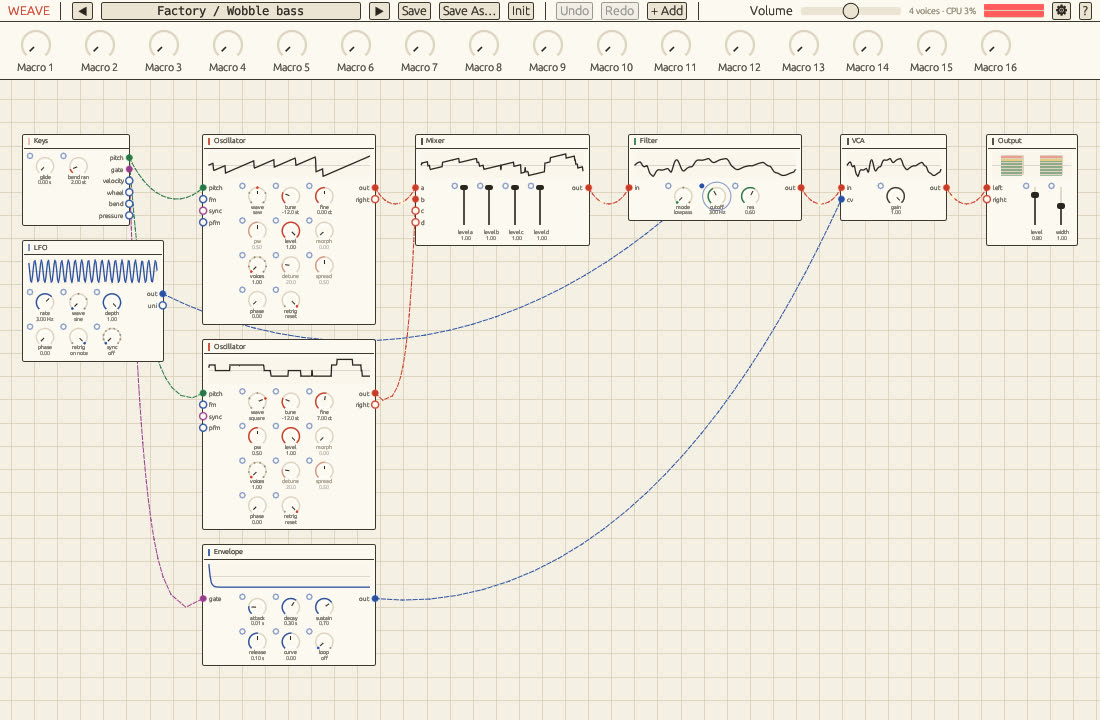Click the LFO sync 'off' selector knob

pyautogui.click(x=112, y=337)
